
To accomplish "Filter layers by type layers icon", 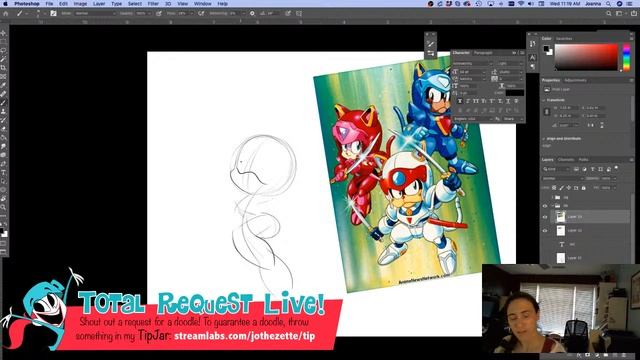I will [593, 169].
